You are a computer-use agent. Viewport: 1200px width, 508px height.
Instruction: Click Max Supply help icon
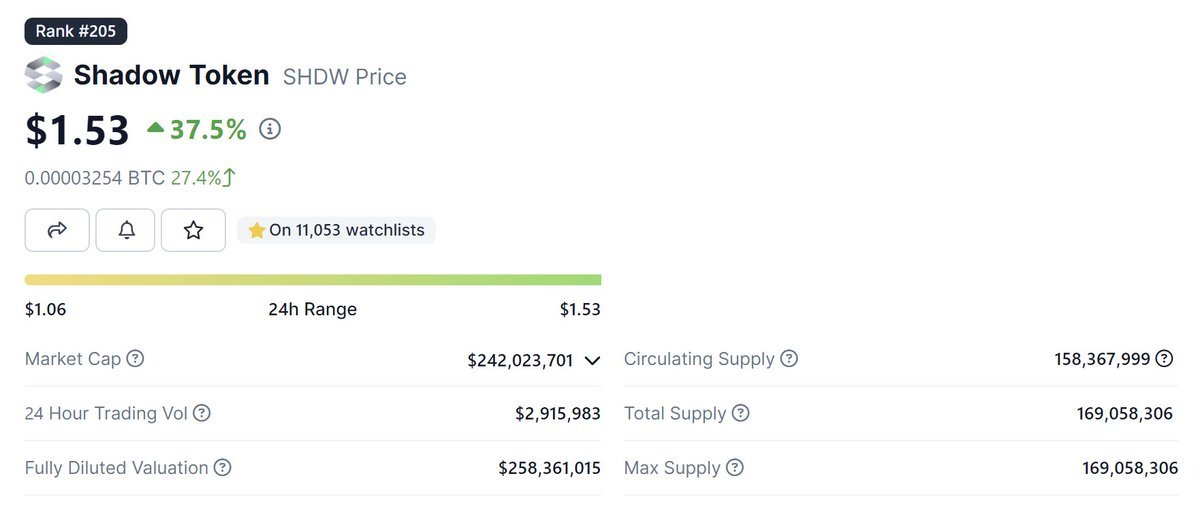pos(735,467)
